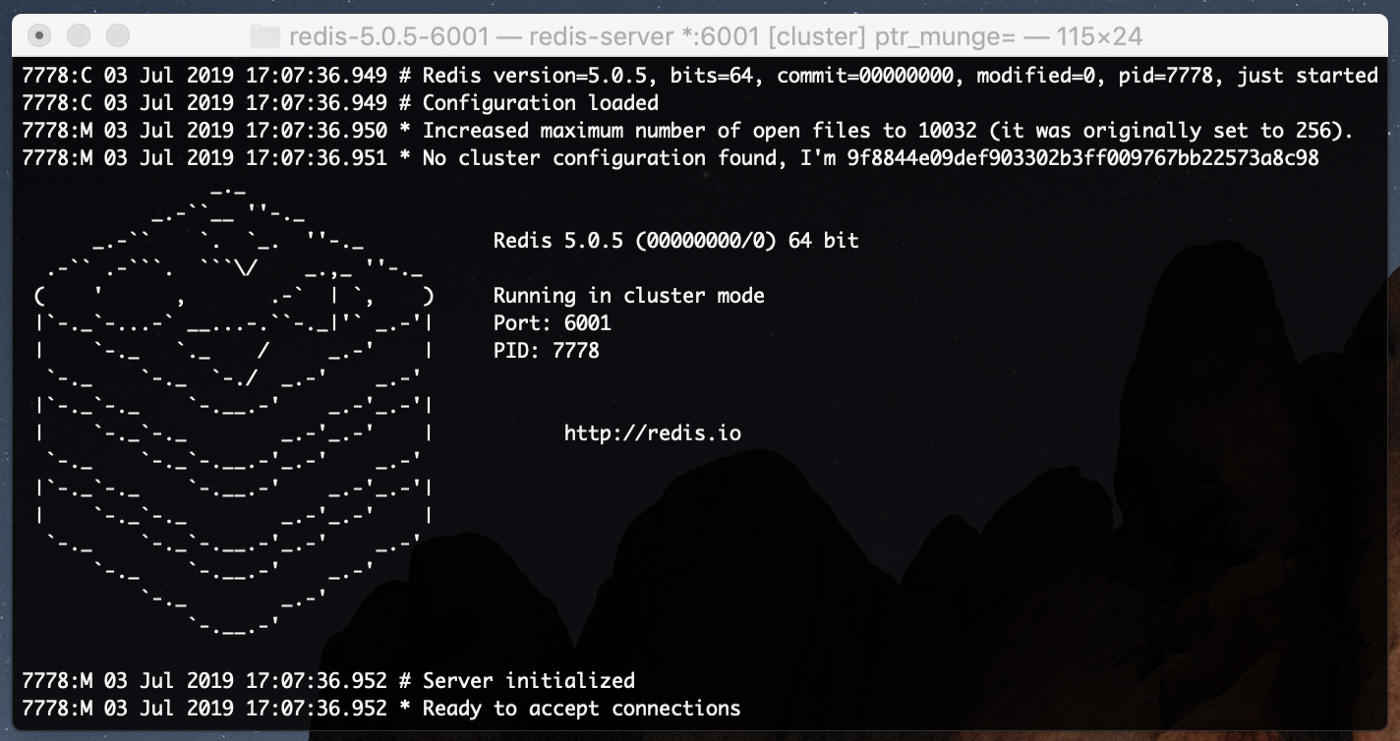Click the 'No cluster configuration found' line
This screenshot has height=741, width=1400.
coord(670,158)
